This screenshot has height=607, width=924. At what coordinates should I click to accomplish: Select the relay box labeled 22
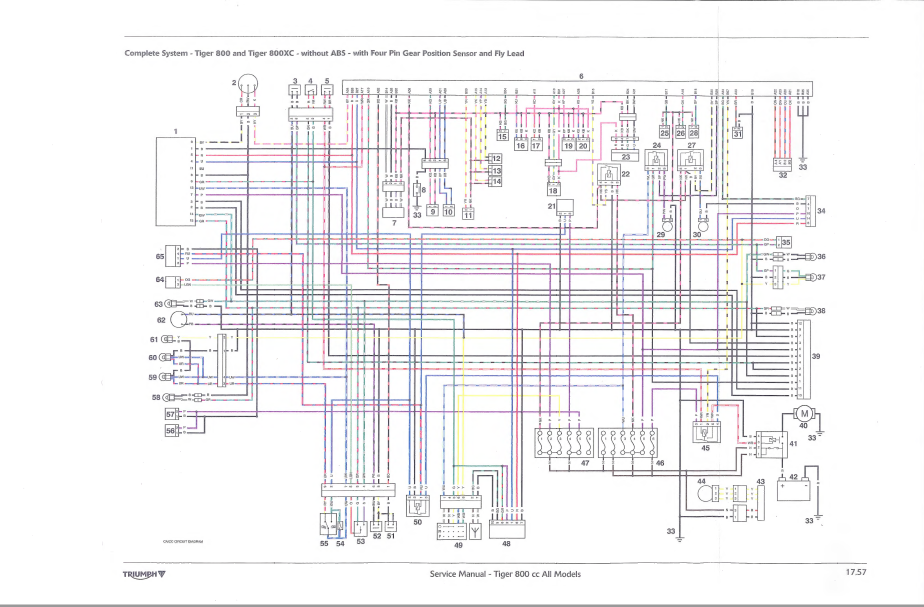point(609,175)
